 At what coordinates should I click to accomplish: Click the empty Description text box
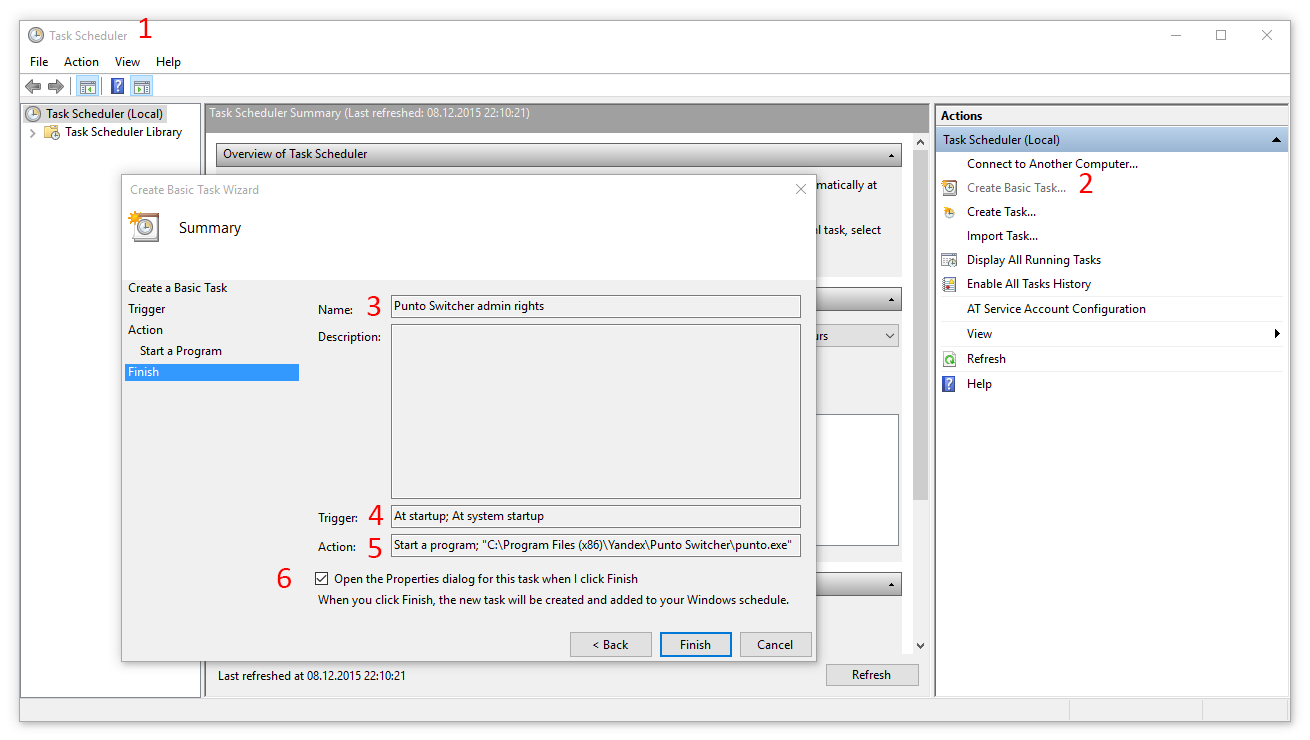click(x=596, y=411)
